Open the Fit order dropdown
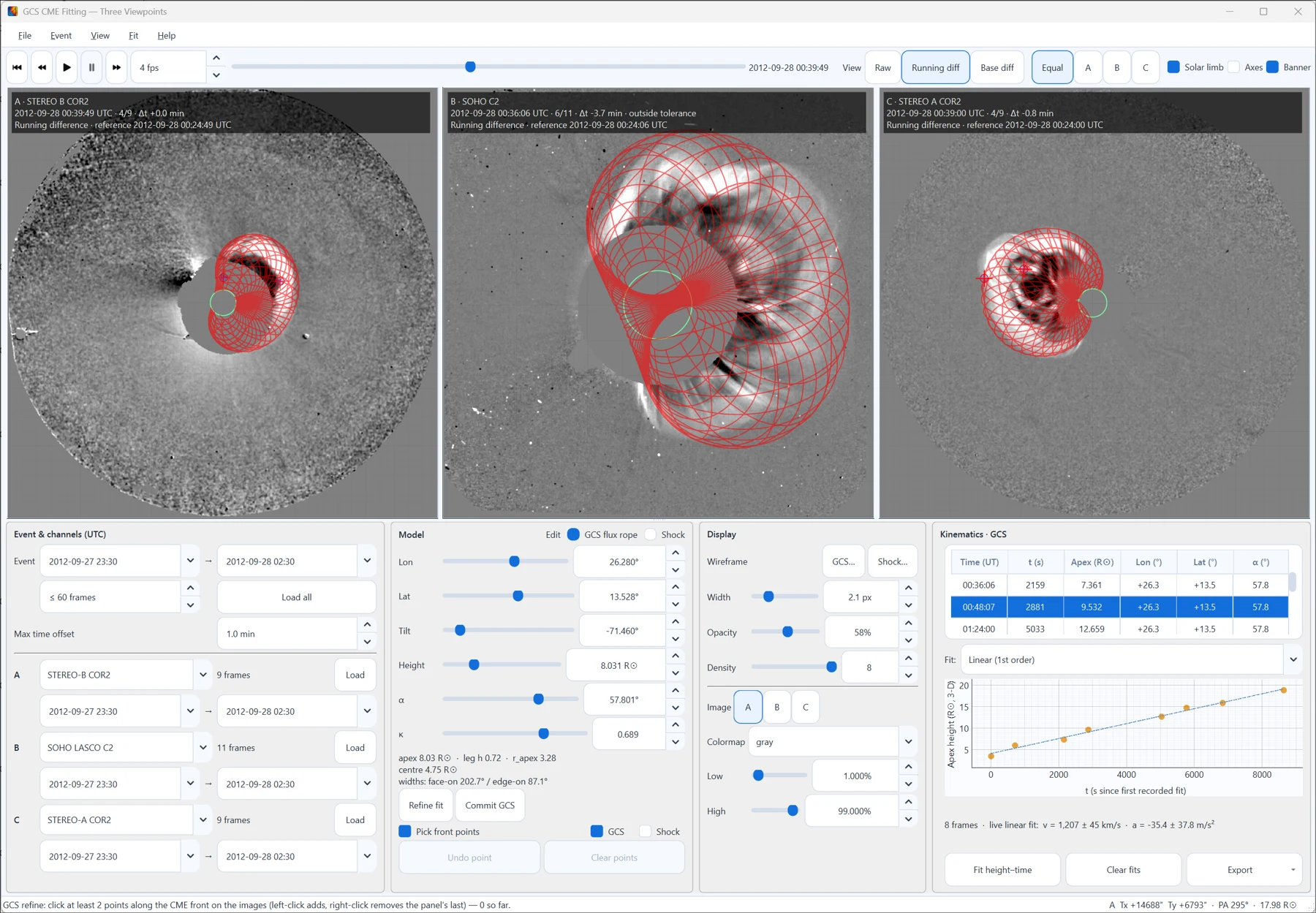 1293,659
